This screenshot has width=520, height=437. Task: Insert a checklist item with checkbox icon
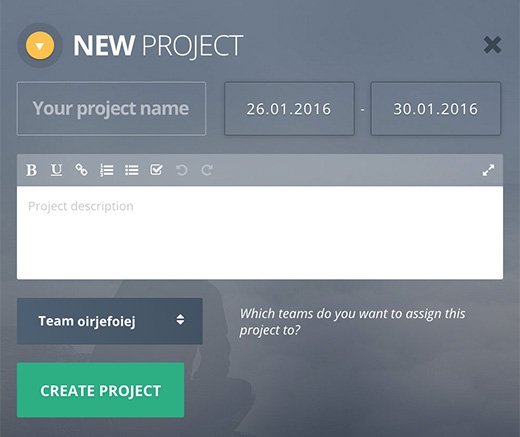156,170
